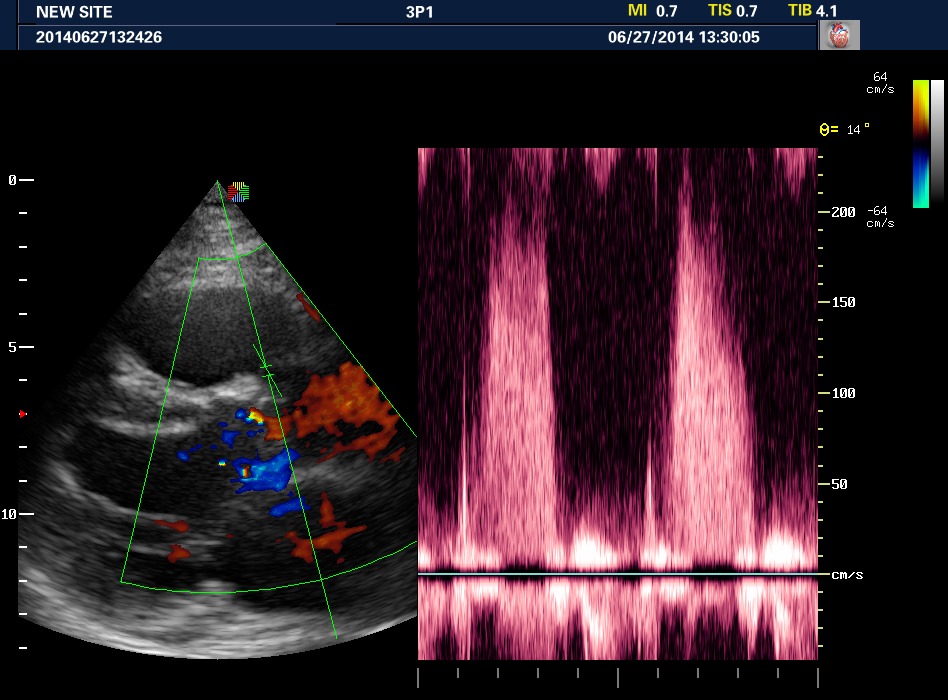
Task: Click the upper 64 cm/s velocity limit label
Action: pyautogui.click(x=881, y=82)
